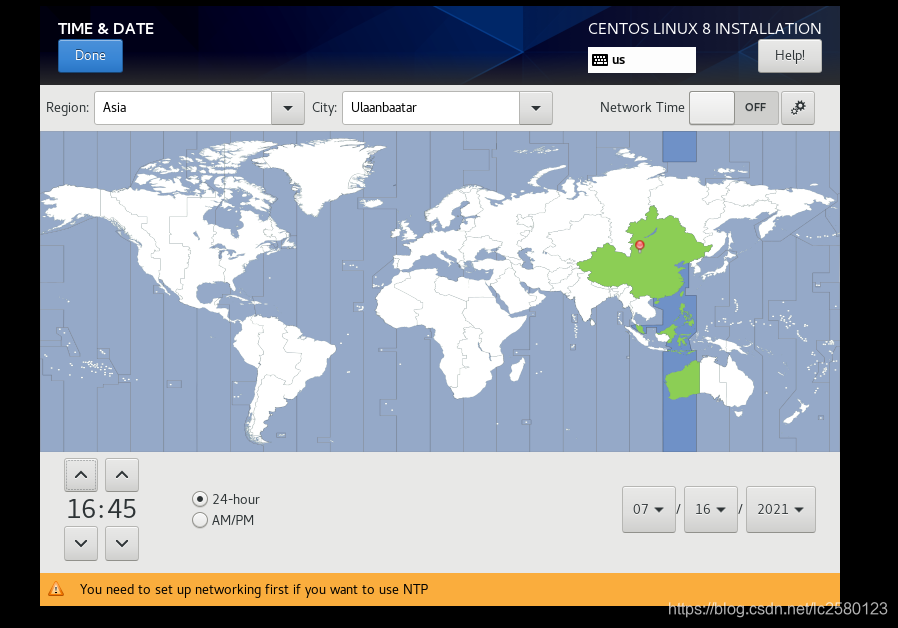Decrease the minutes with the down arrow
The image size is (898, 628).
coord(121,543)
